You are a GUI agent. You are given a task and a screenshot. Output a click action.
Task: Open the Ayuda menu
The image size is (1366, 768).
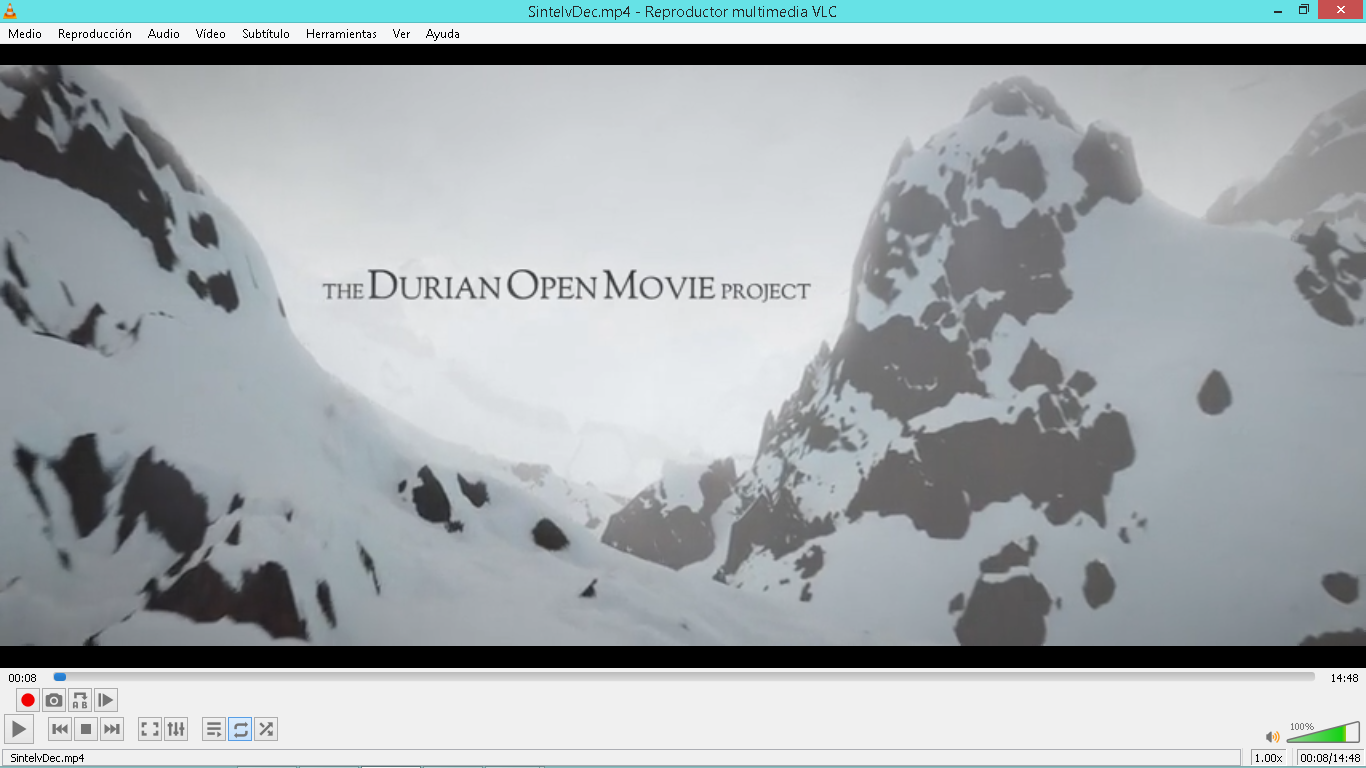pos(443,34)
